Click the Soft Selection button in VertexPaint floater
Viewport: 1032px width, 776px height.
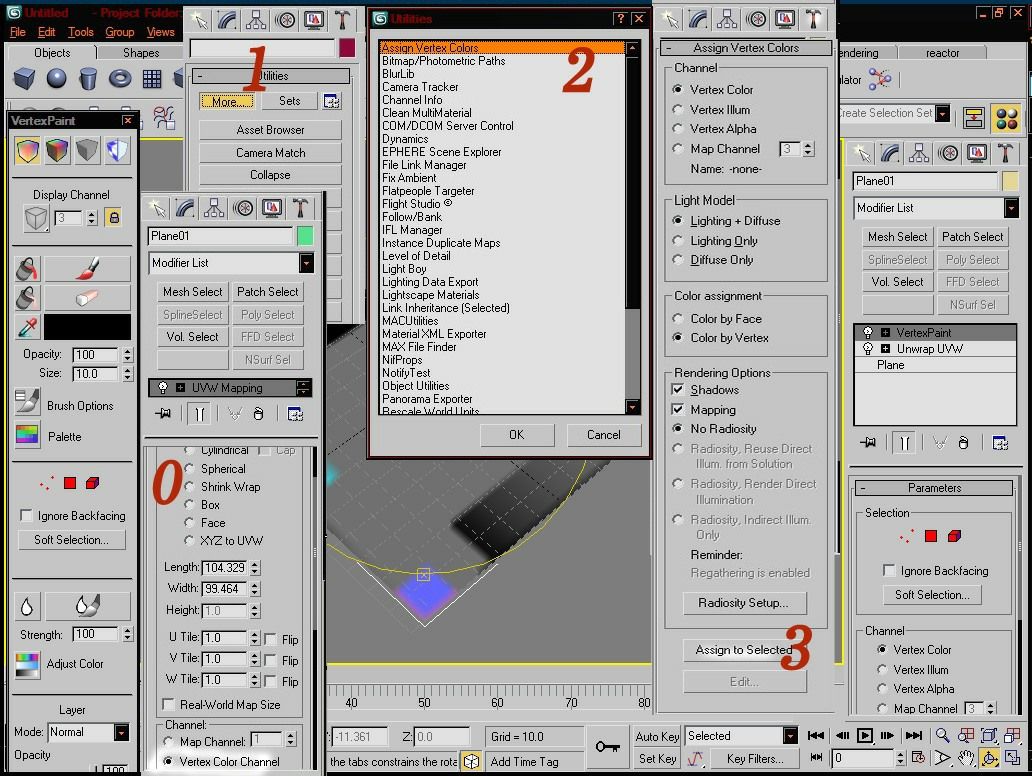pyautogui.click(x=72, y=540)
